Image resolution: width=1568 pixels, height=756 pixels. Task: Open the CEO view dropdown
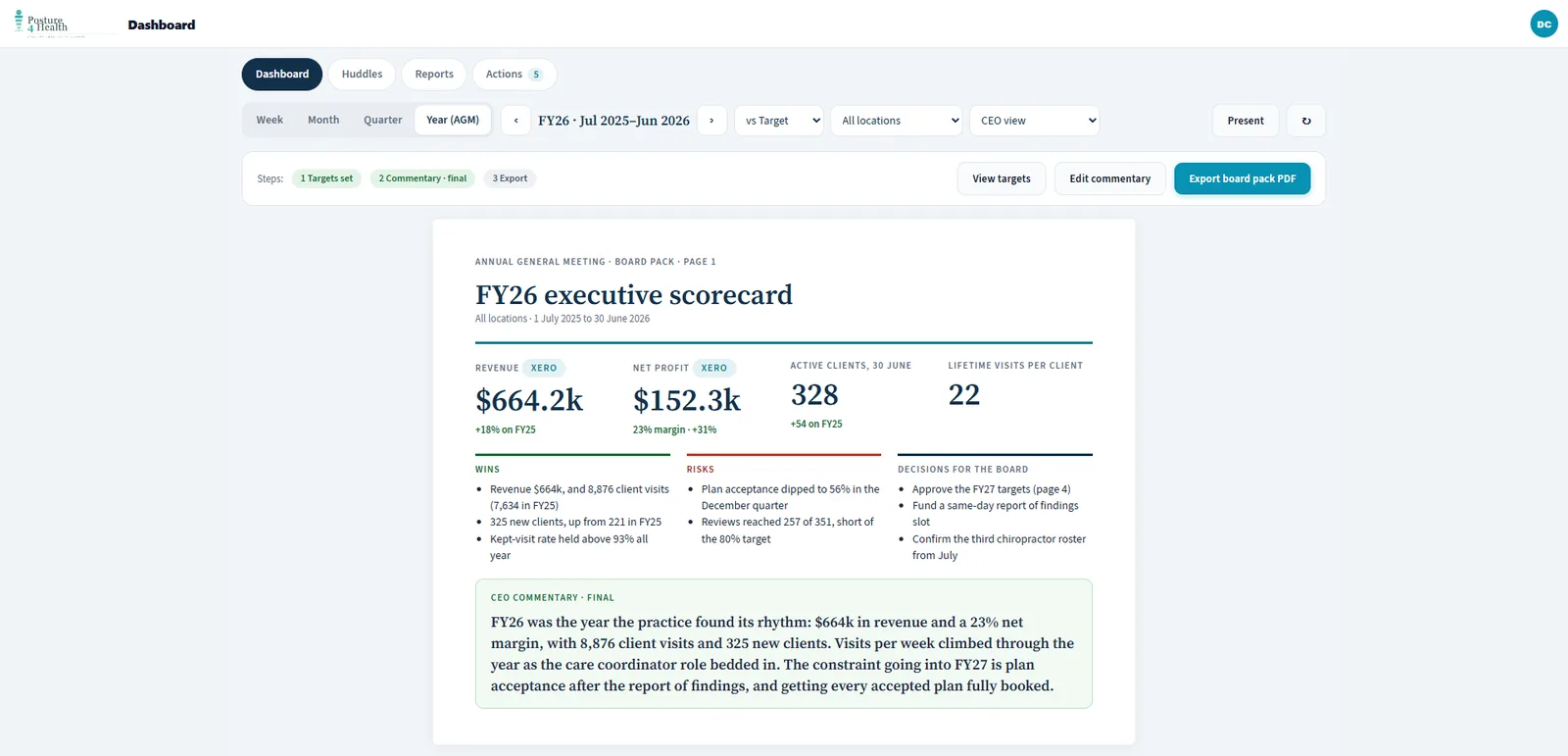(1034, 121)
